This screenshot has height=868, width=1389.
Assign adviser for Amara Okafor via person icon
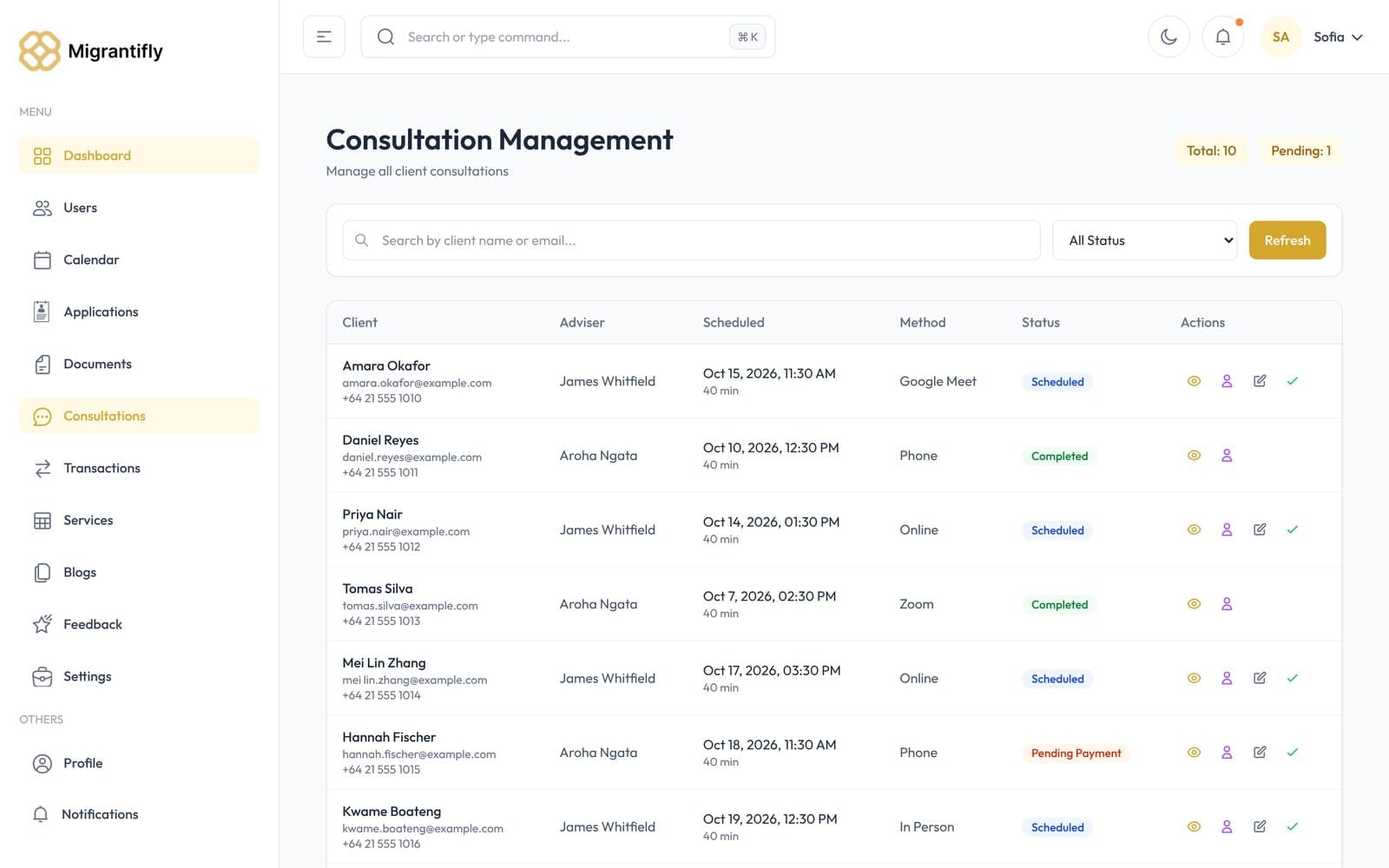(x=1227, y=381)
